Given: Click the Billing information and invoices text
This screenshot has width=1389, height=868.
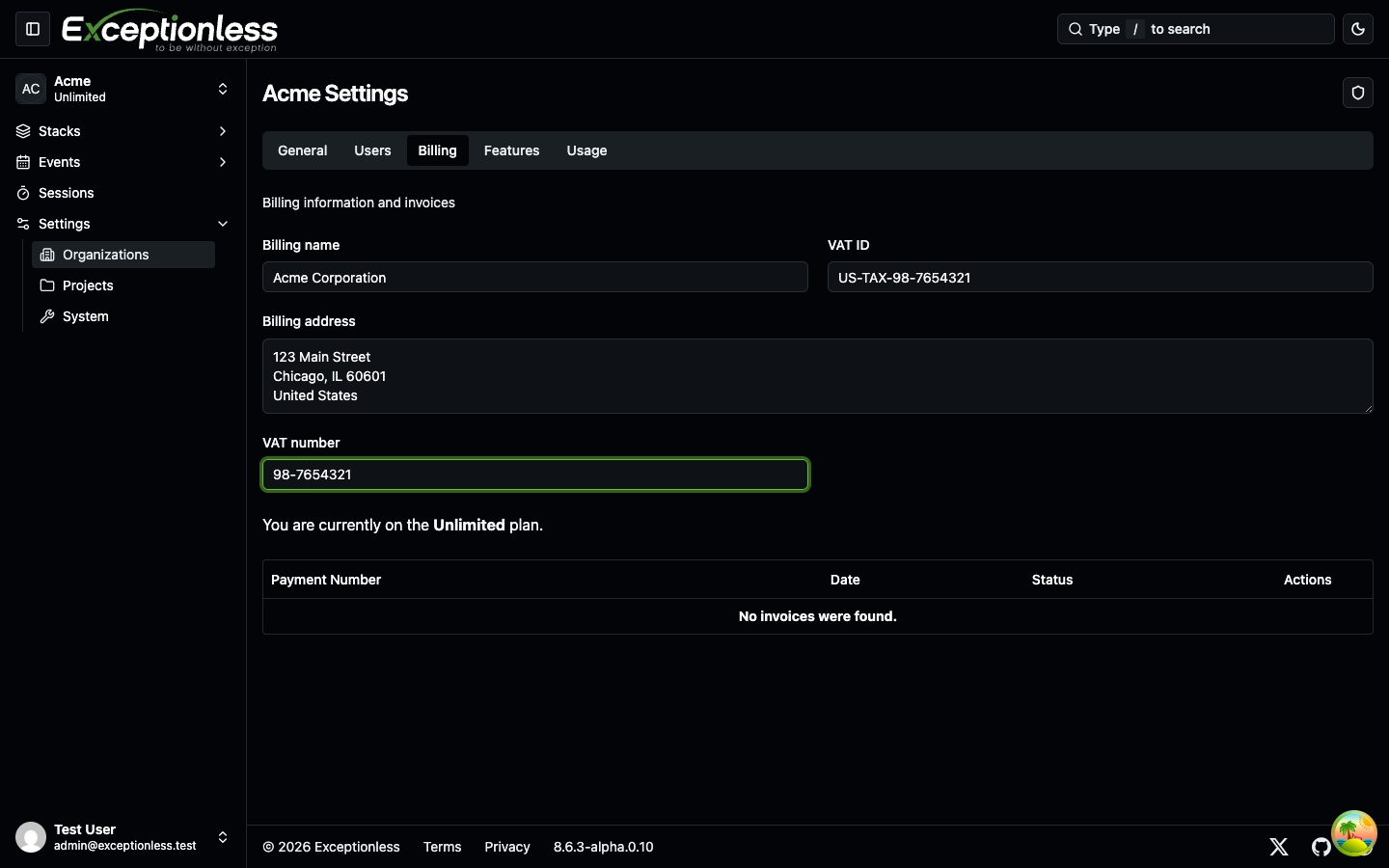Looking at the screenshot, I should click(x=359, y=203).
